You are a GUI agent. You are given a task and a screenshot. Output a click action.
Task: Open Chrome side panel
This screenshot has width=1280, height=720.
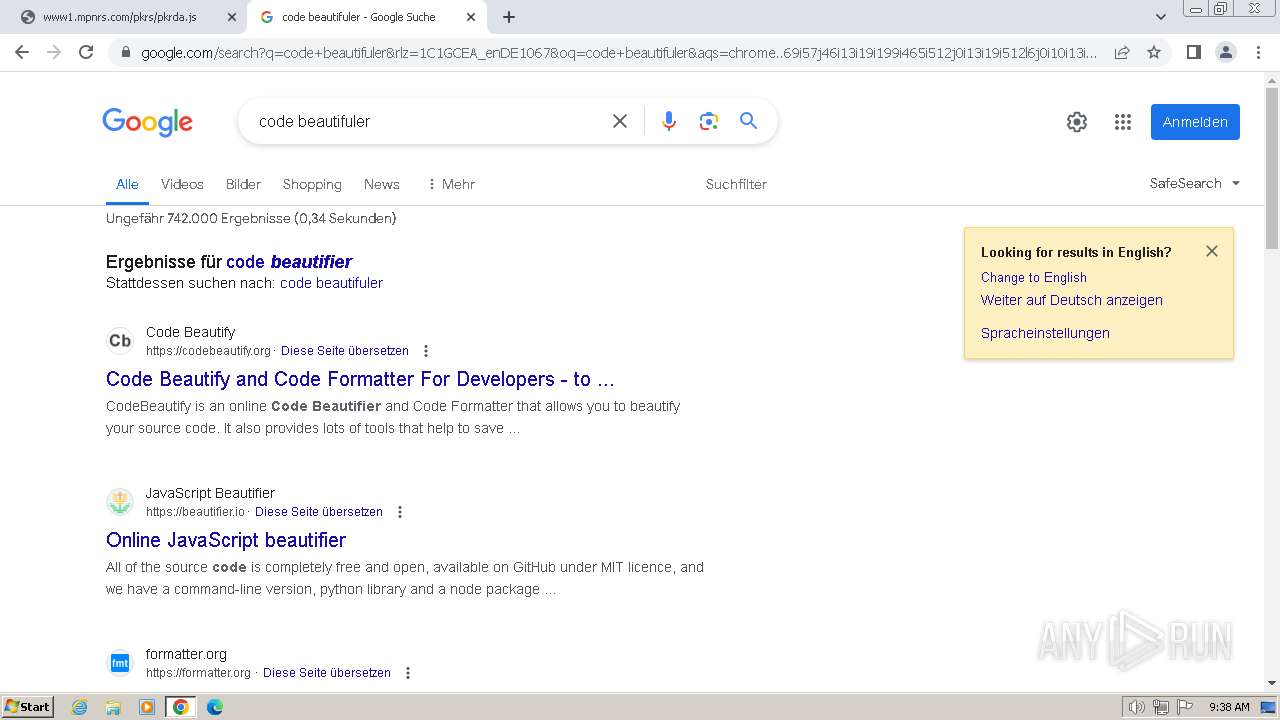pyautogui.click(x=1193, y=52)
